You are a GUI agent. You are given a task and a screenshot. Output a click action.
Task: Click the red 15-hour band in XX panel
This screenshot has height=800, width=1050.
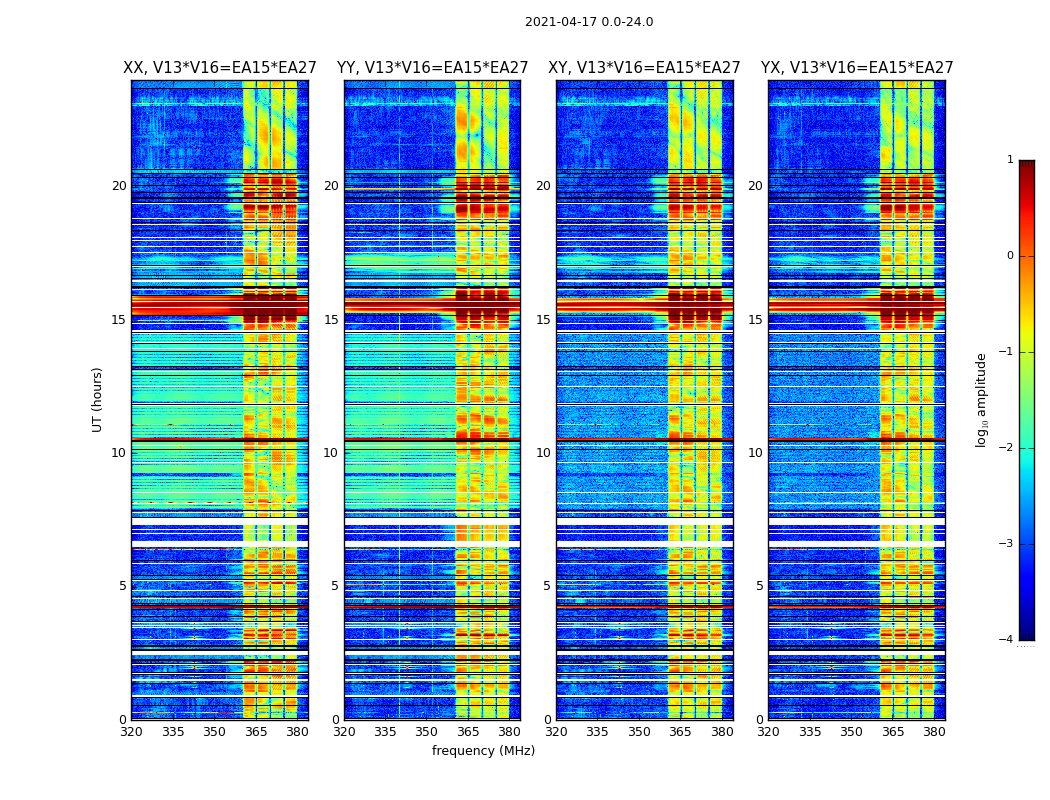(x=220, y=306)
